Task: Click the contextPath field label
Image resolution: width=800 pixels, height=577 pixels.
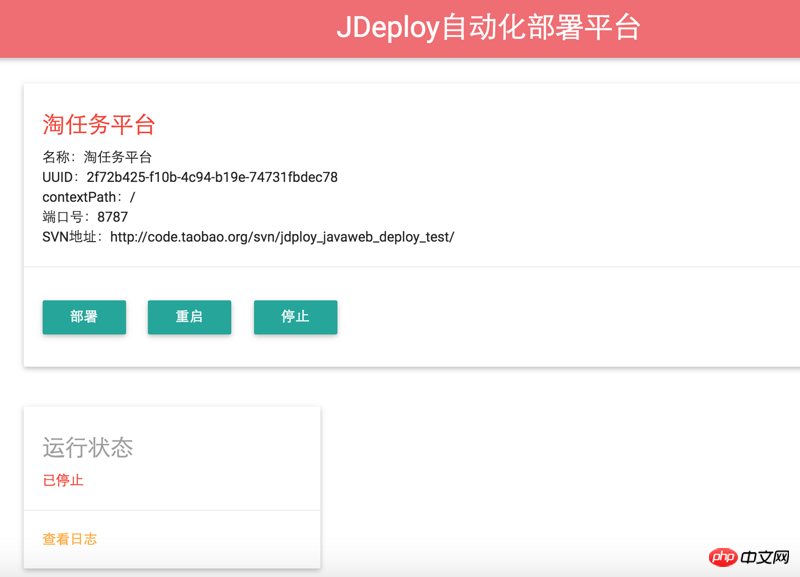Action: coord(81,197)
